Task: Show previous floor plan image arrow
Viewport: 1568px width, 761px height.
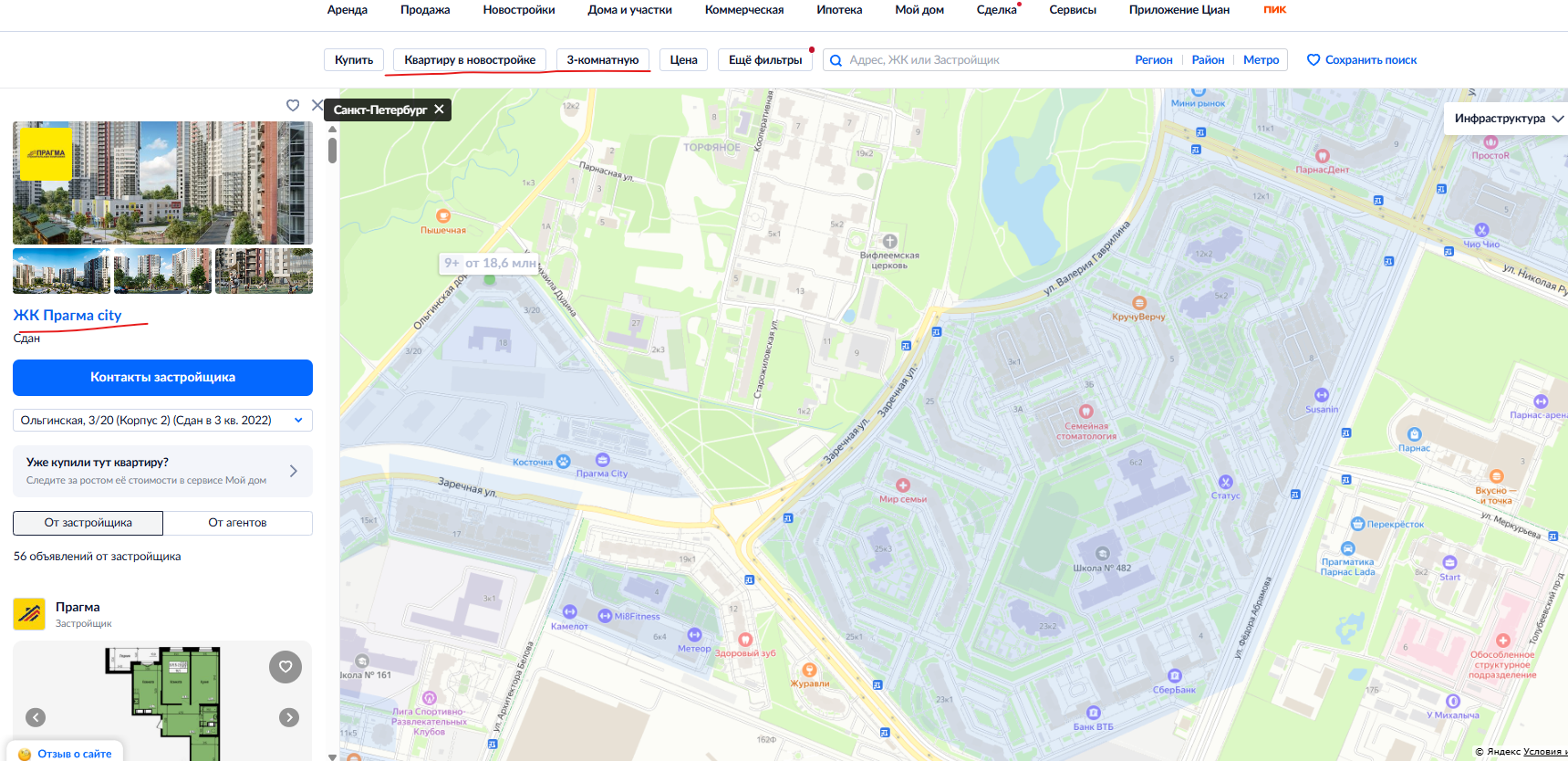Action: coord(36,717)
